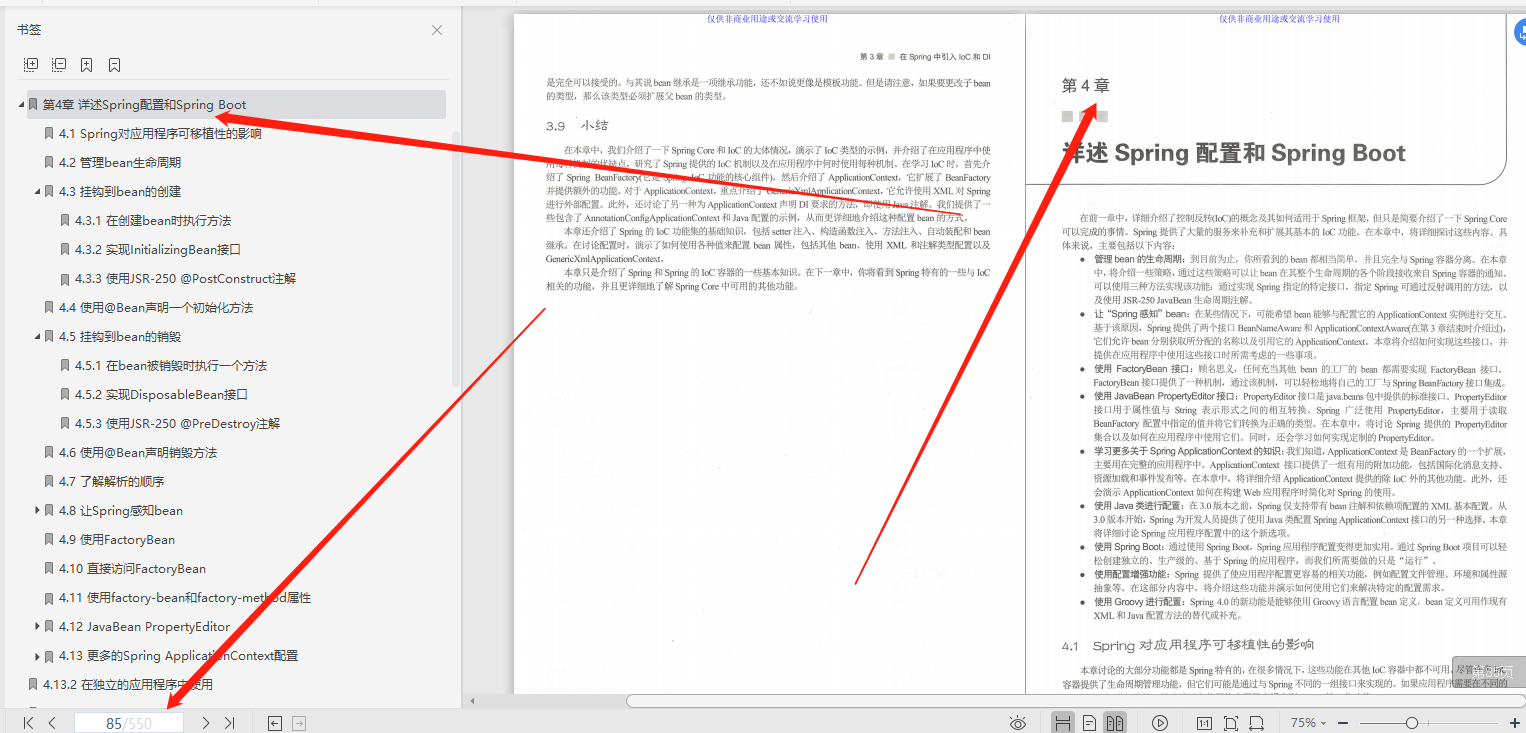This screenshot has height=733, width=1526.
Task: Set zoom to actual size 1:1
Action: click(1205, 723)
